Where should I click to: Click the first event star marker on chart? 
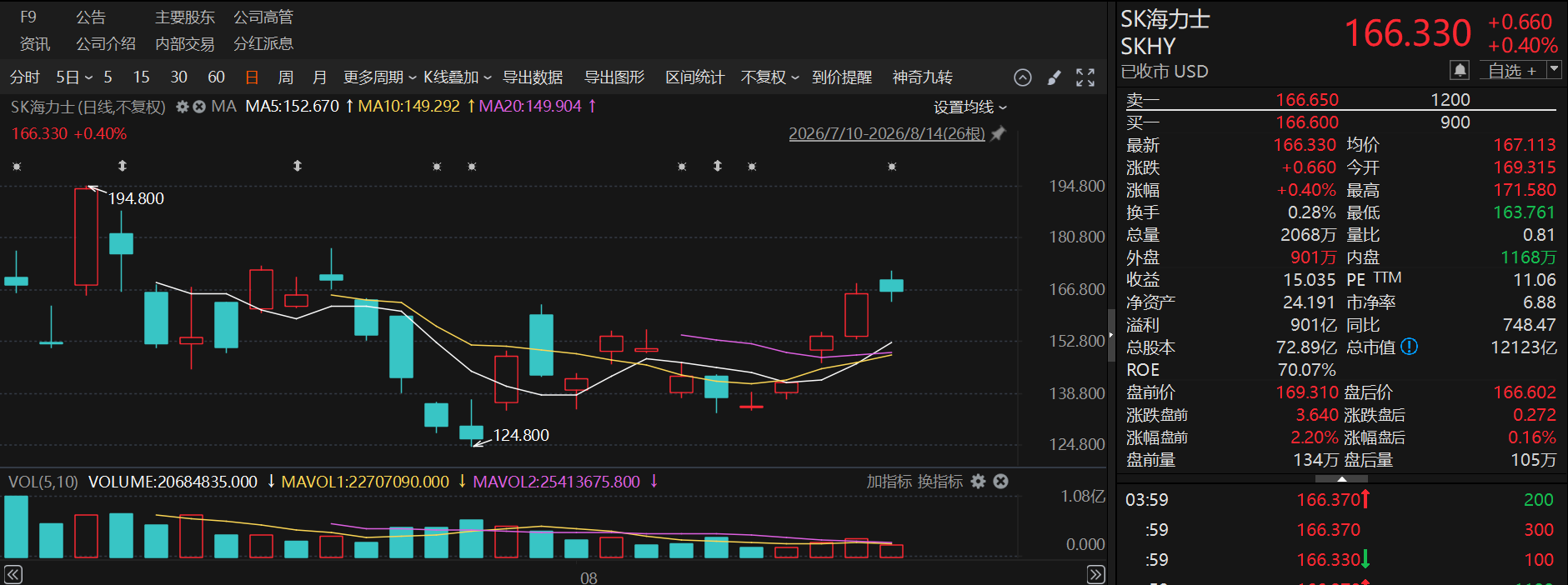[x=17, y=167]
